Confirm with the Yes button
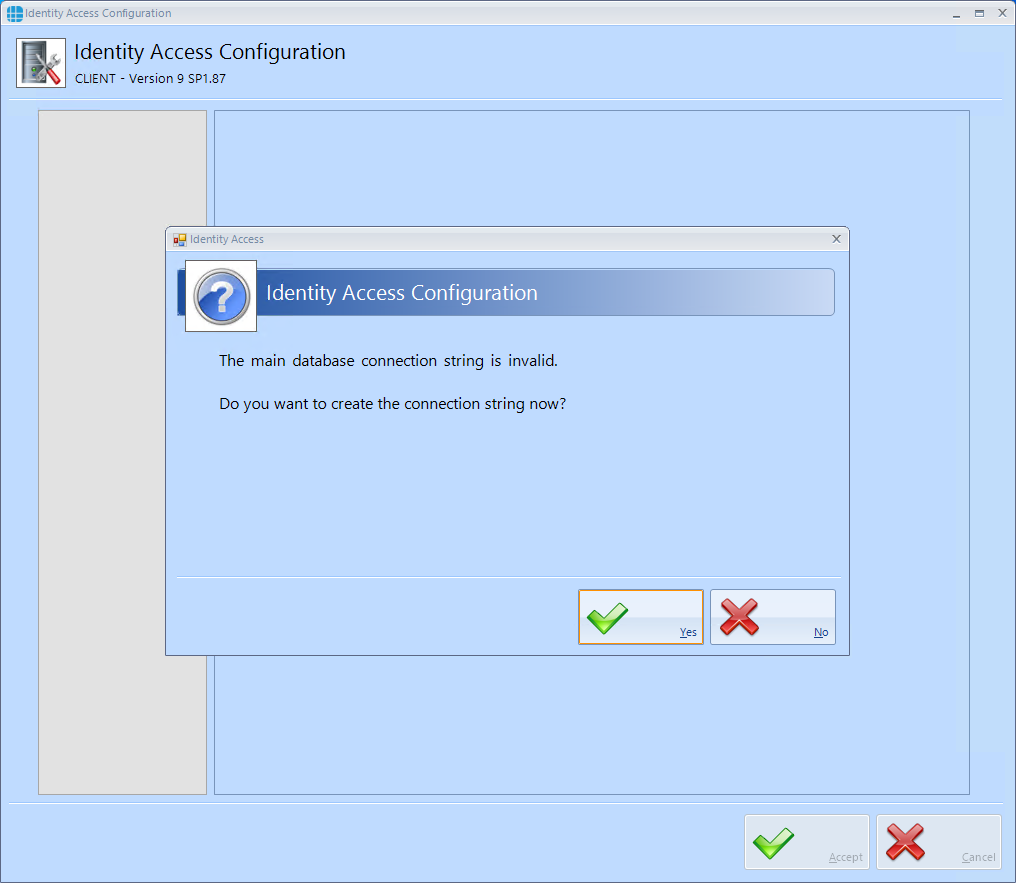The height and width of the screenshot is (883, 1016). pyautogui.click(x=640, y=617)
